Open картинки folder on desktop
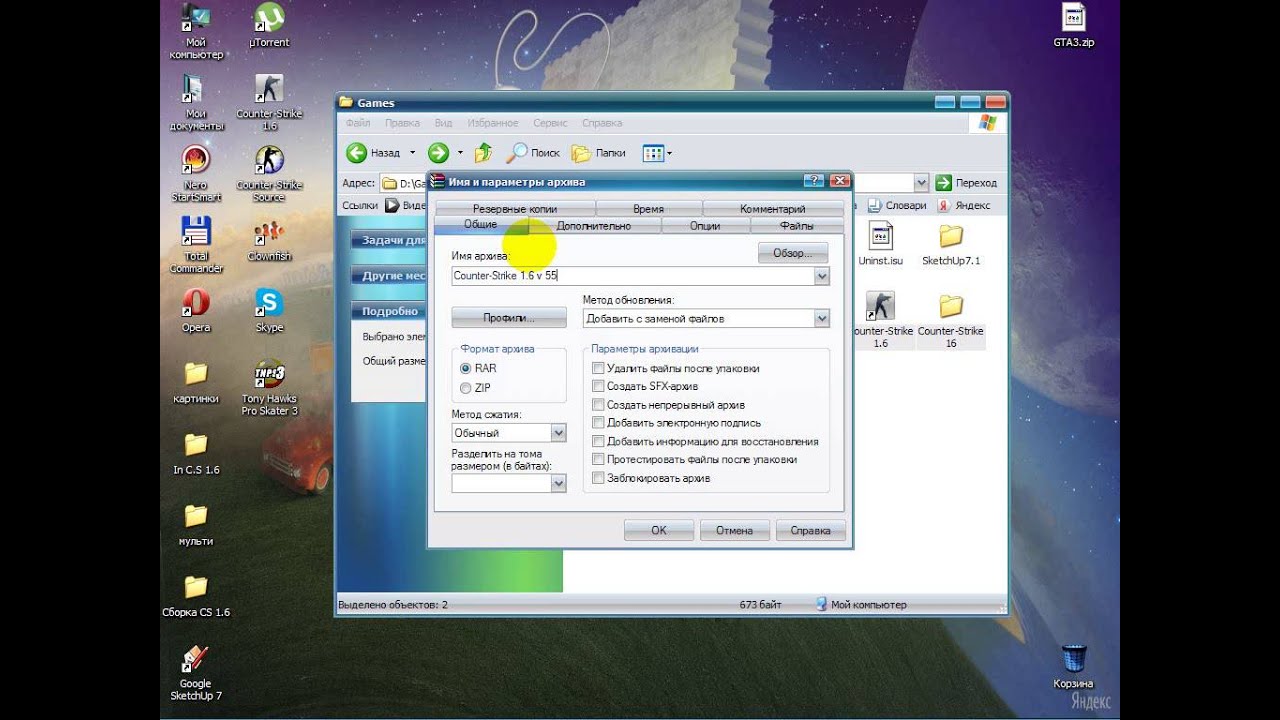This screenshot has height=720, width=1280. tap(196, 382)
